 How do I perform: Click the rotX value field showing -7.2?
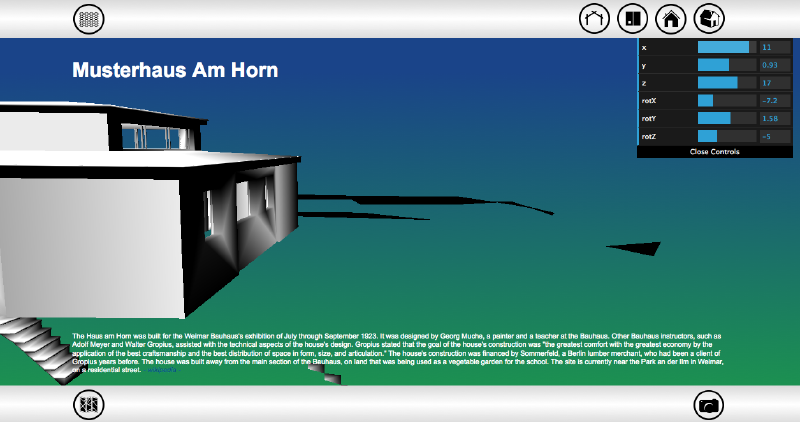[775, 101]
